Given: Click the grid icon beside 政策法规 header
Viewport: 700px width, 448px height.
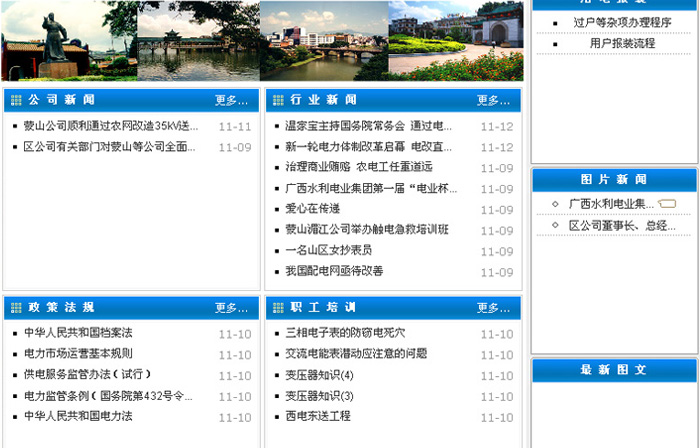Looking at the screenshot, I should pyautogui.click(x=15, y=308).
